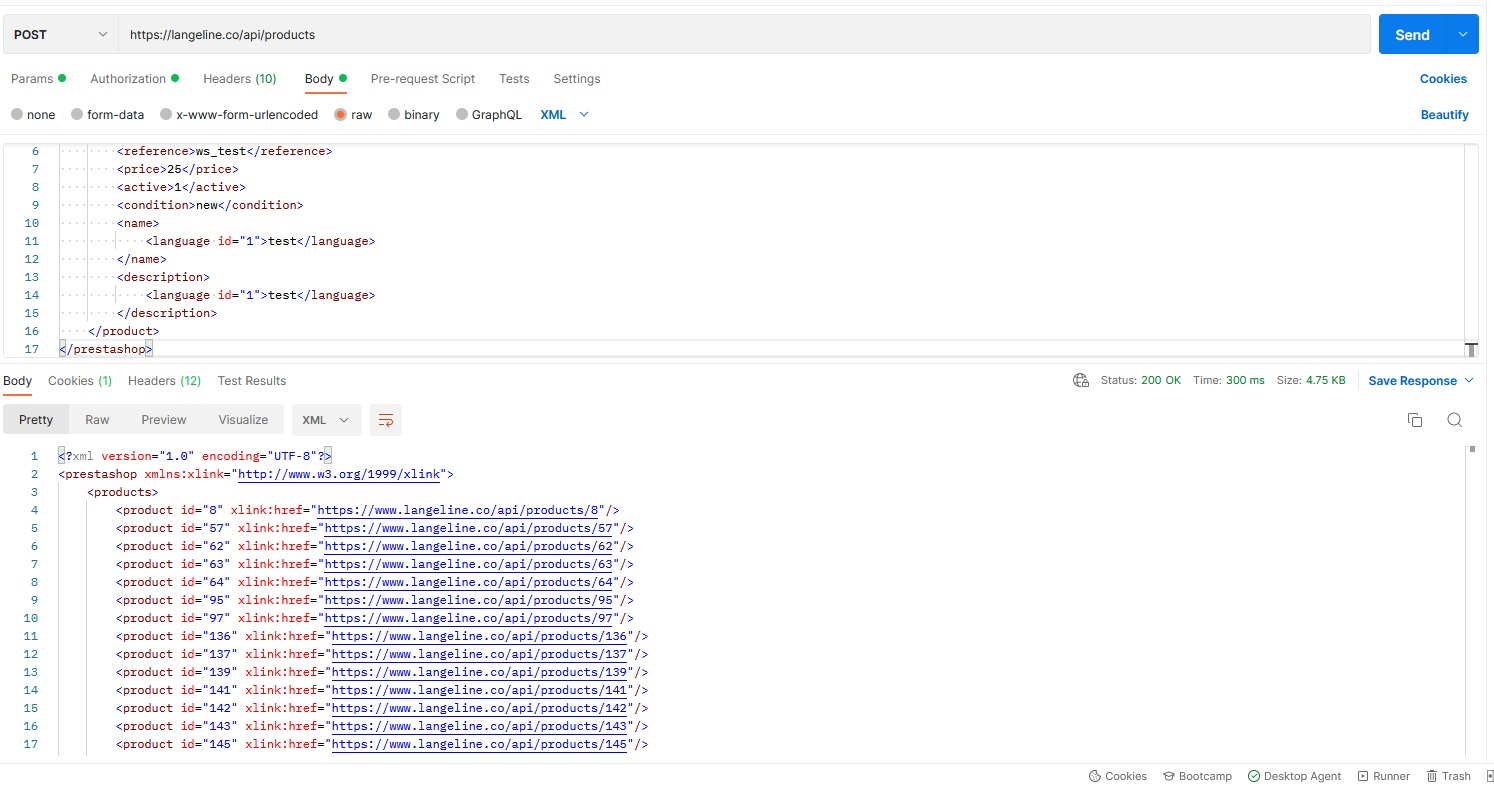Click the Send button
Image resolution: width=1494 pixels, height=788 pixels.
point(1412,33)
